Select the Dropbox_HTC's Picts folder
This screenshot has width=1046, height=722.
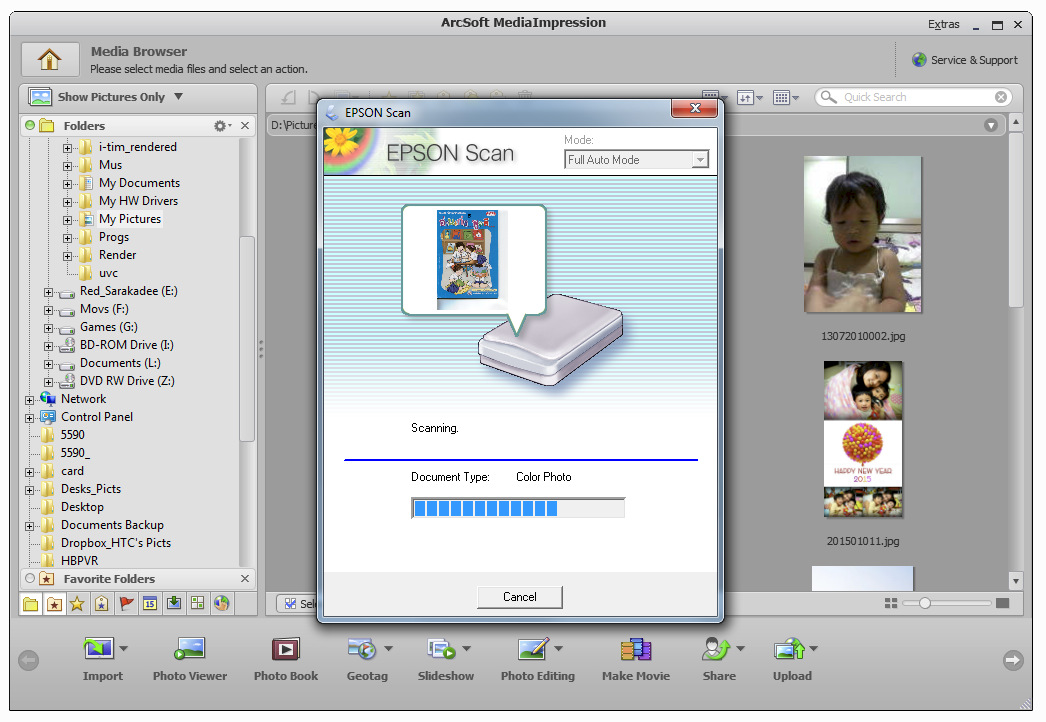pos(116,543)
